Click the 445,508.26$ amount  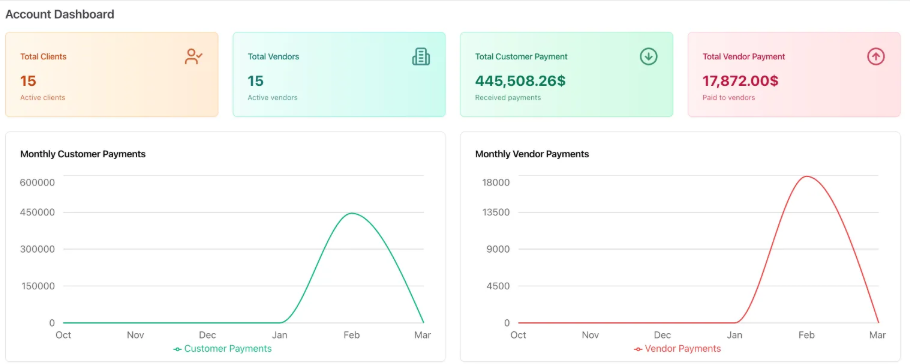(x=520, y=81)
